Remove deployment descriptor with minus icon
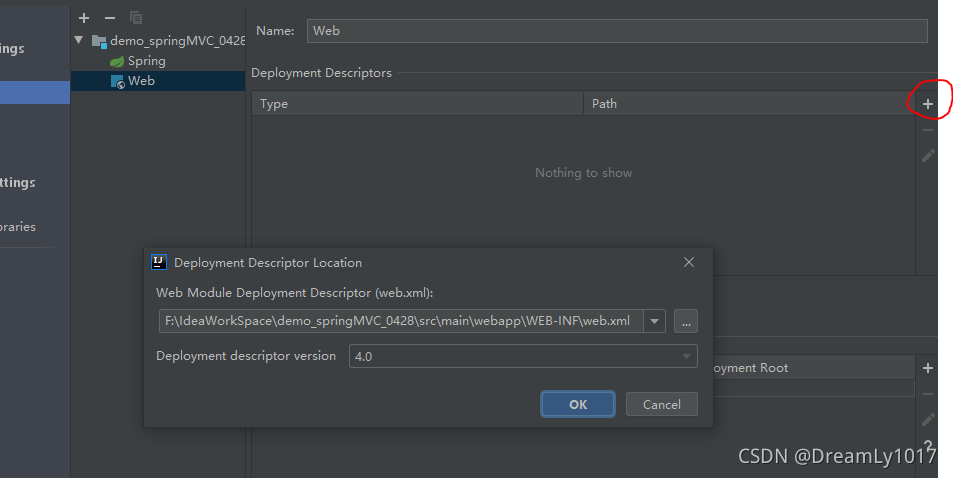953x478 pixels. 928,130
